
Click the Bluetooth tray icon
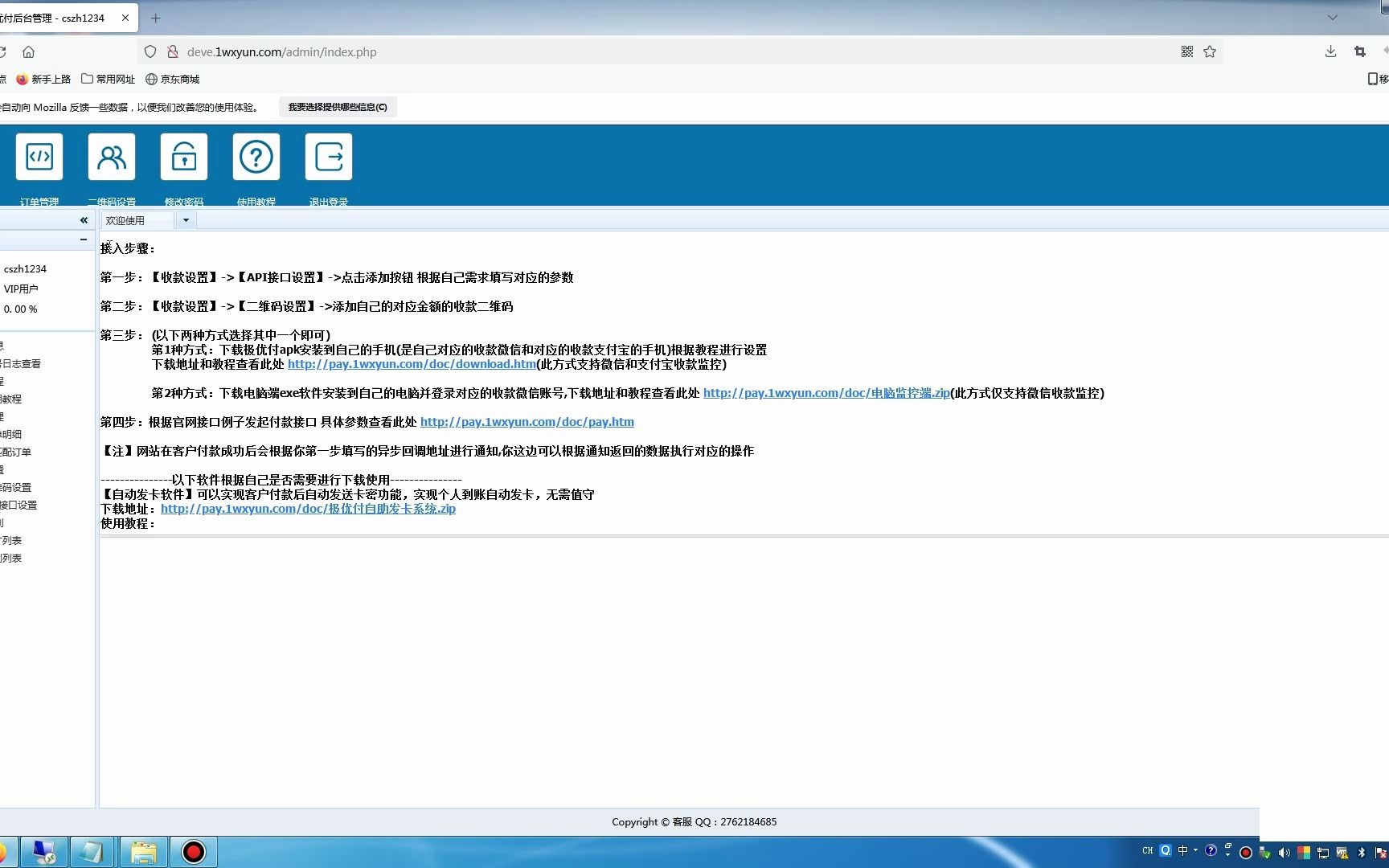1362,853
